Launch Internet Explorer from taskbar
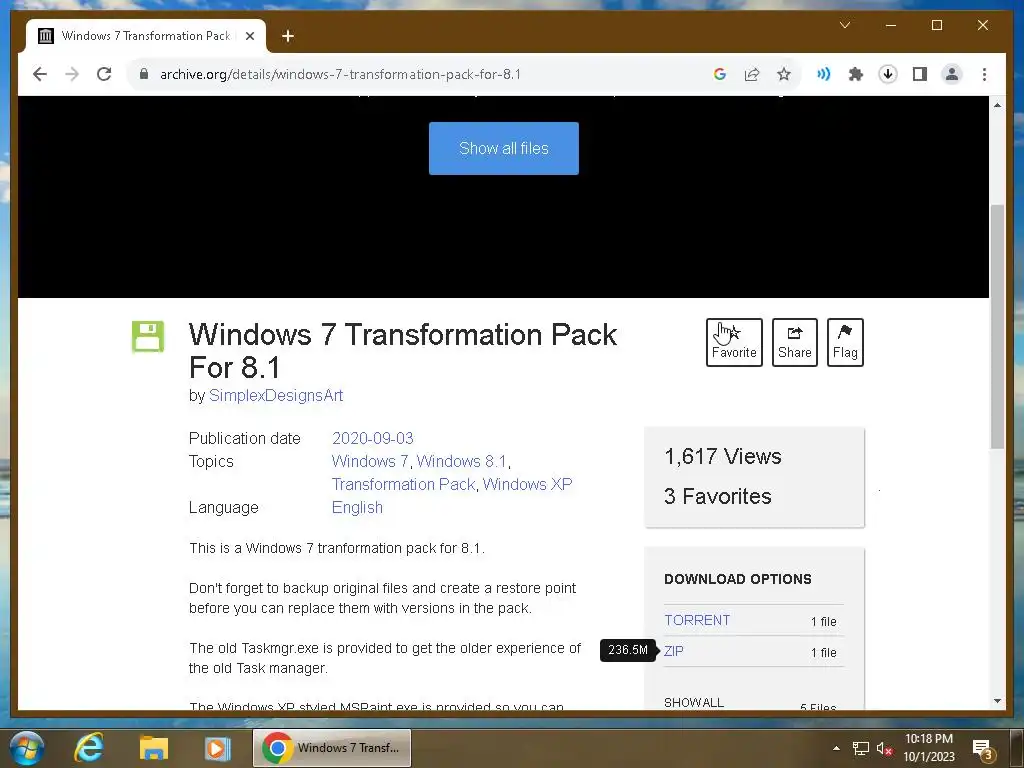The image size is (1024, 768). 88,748
